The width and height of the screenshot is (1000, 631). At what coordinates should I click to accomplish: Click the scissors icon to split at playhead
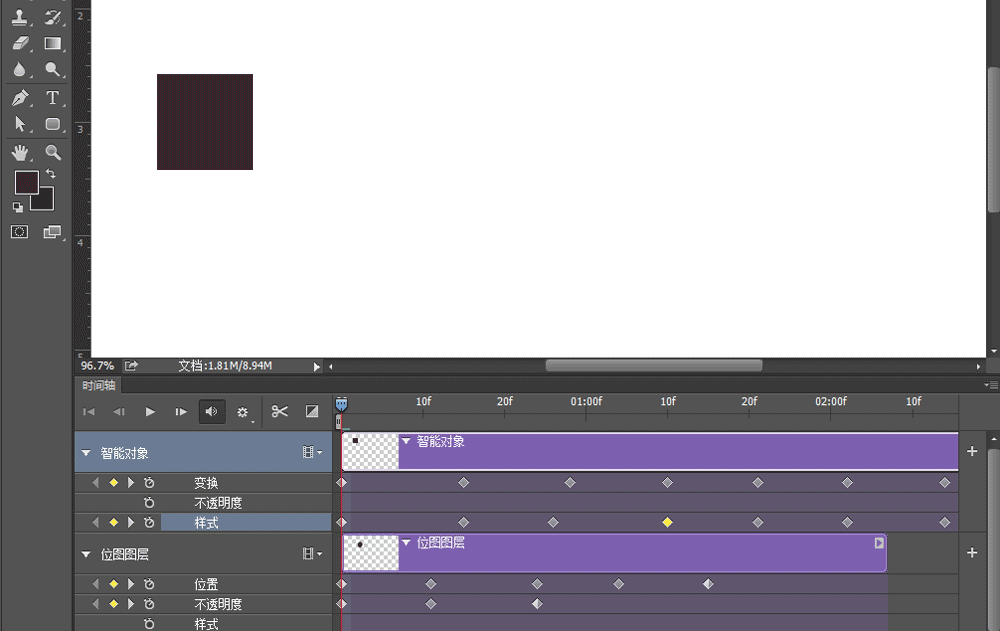(280, 411)
